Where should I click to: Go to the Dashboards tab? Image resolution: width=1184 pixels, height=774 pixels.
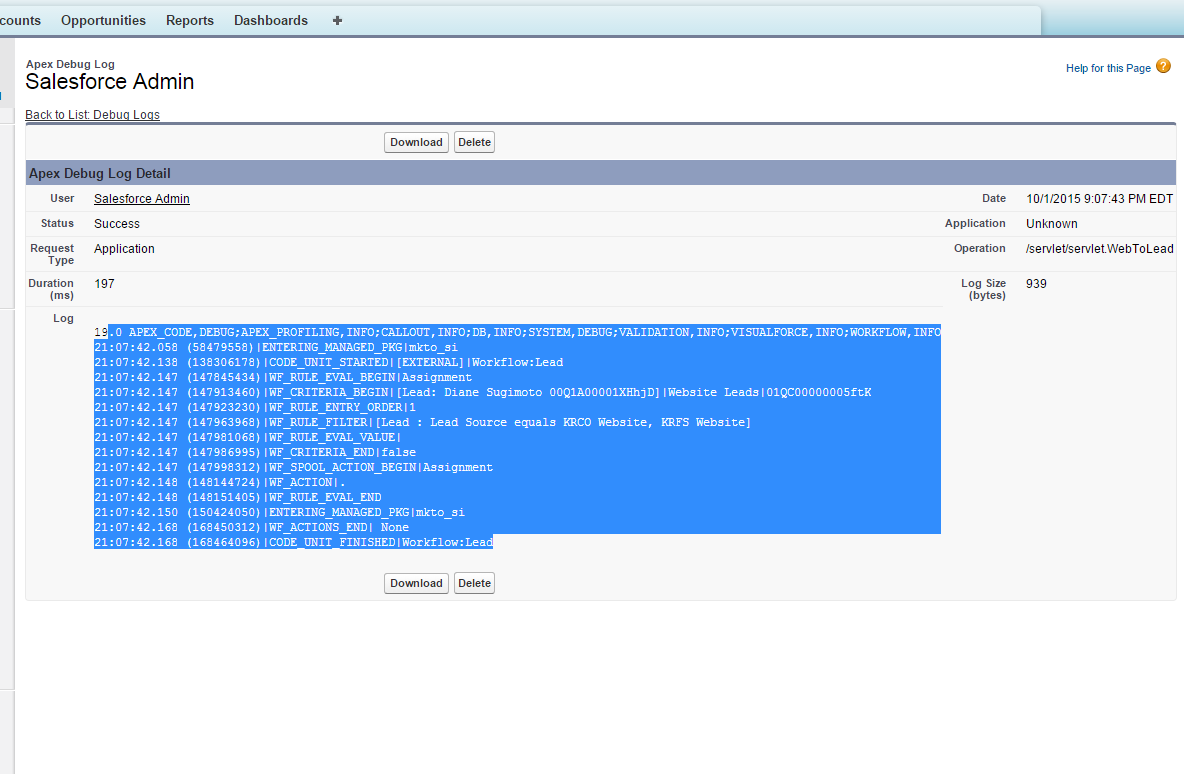pyautogui.click(x=271, y=20)
